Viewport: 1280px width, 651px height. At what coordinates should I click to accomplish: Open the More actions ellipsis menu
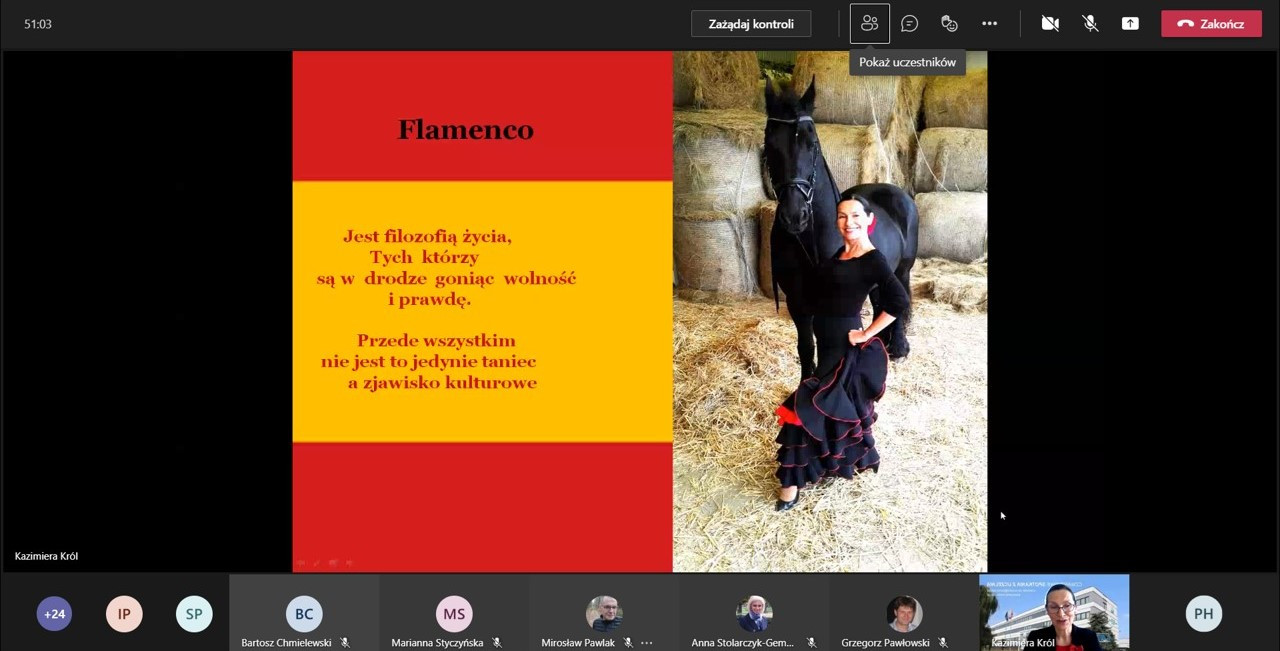click(989, 24)
